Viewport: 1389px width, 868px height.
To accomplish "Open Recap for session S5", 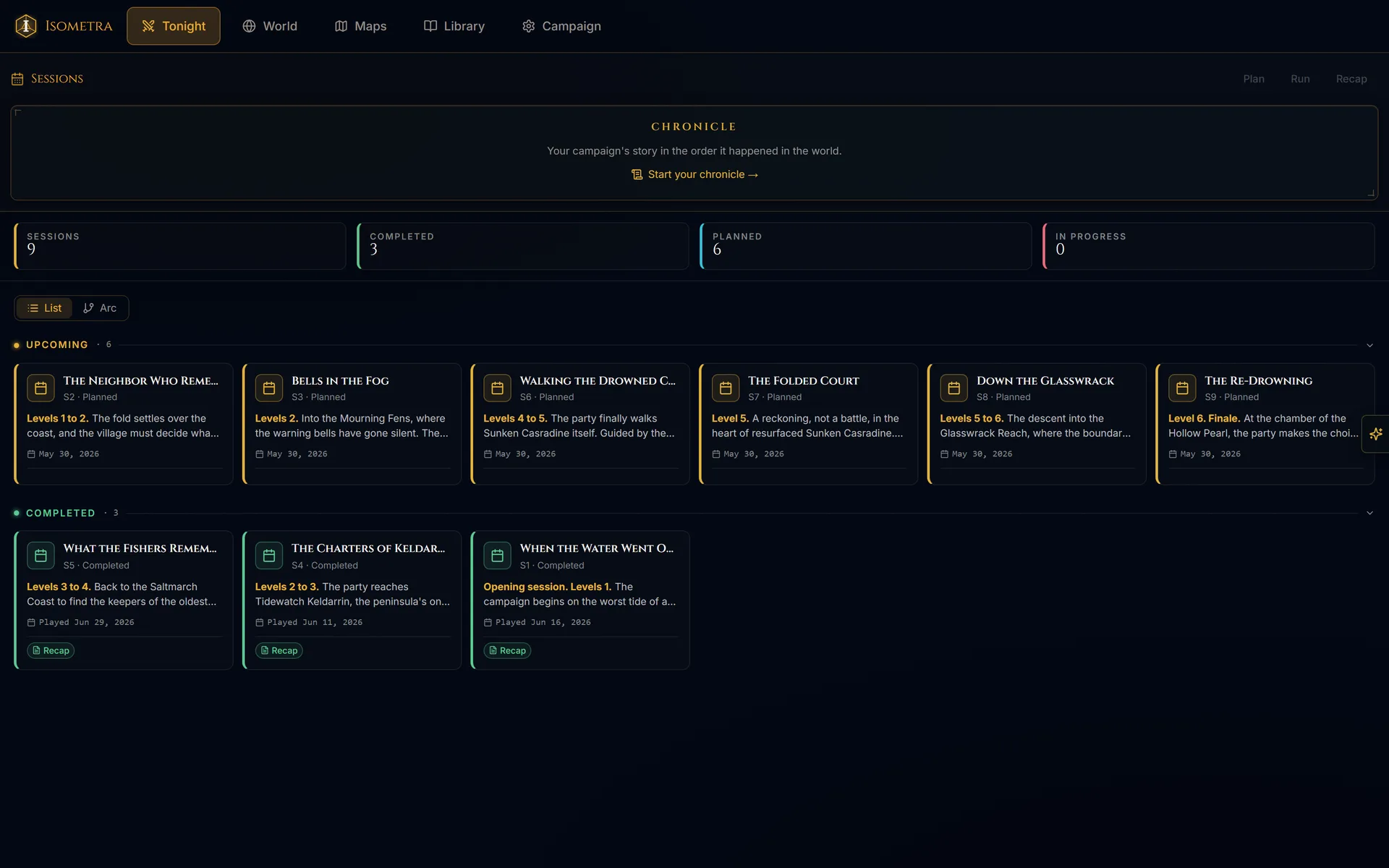I will pyautogui.click(x=51, y=650).
